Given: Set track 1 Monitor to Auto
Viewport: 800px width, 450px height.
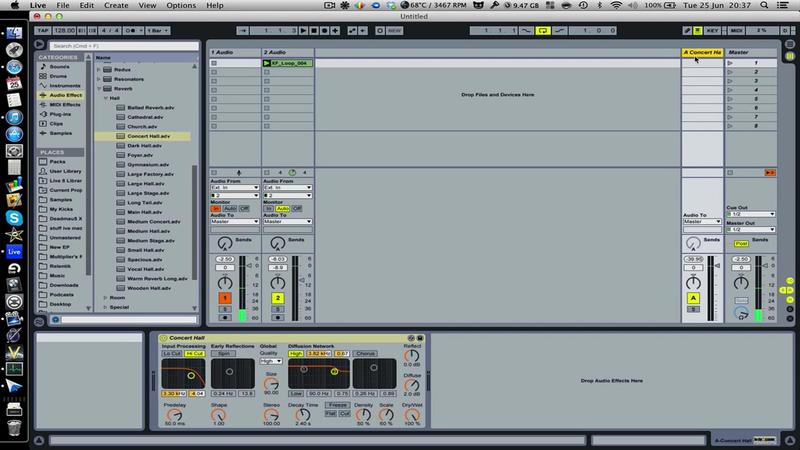Looking at the screenshot, I should 230,209.
